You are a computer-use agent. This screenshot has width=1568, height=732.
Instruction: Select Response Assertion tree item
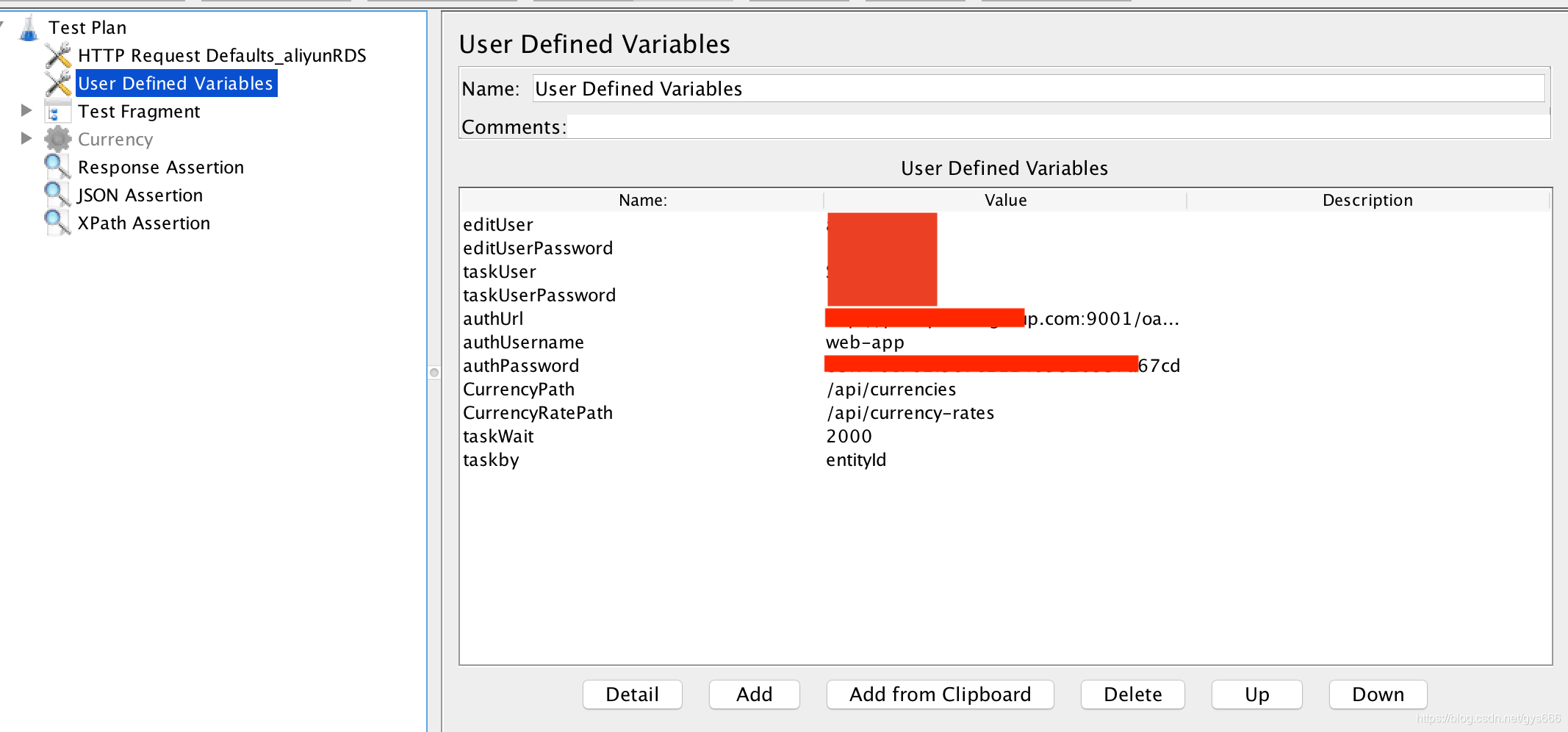click(x=161, y=168)
